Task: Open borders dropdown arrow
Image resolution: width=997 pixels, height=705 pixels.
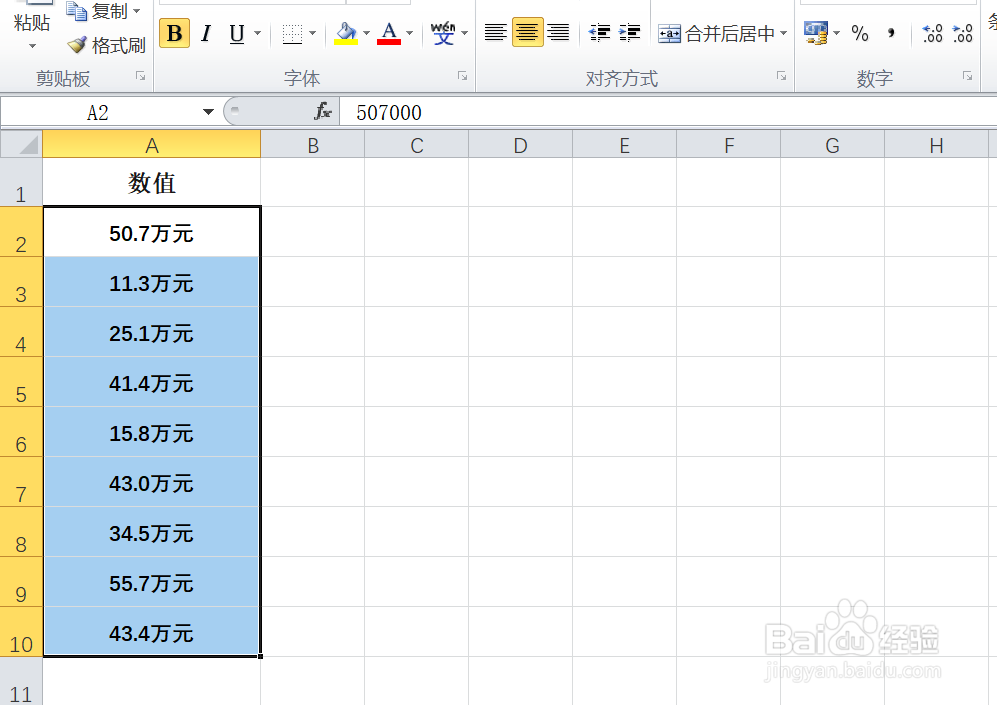Action: [x=312, y=33]
